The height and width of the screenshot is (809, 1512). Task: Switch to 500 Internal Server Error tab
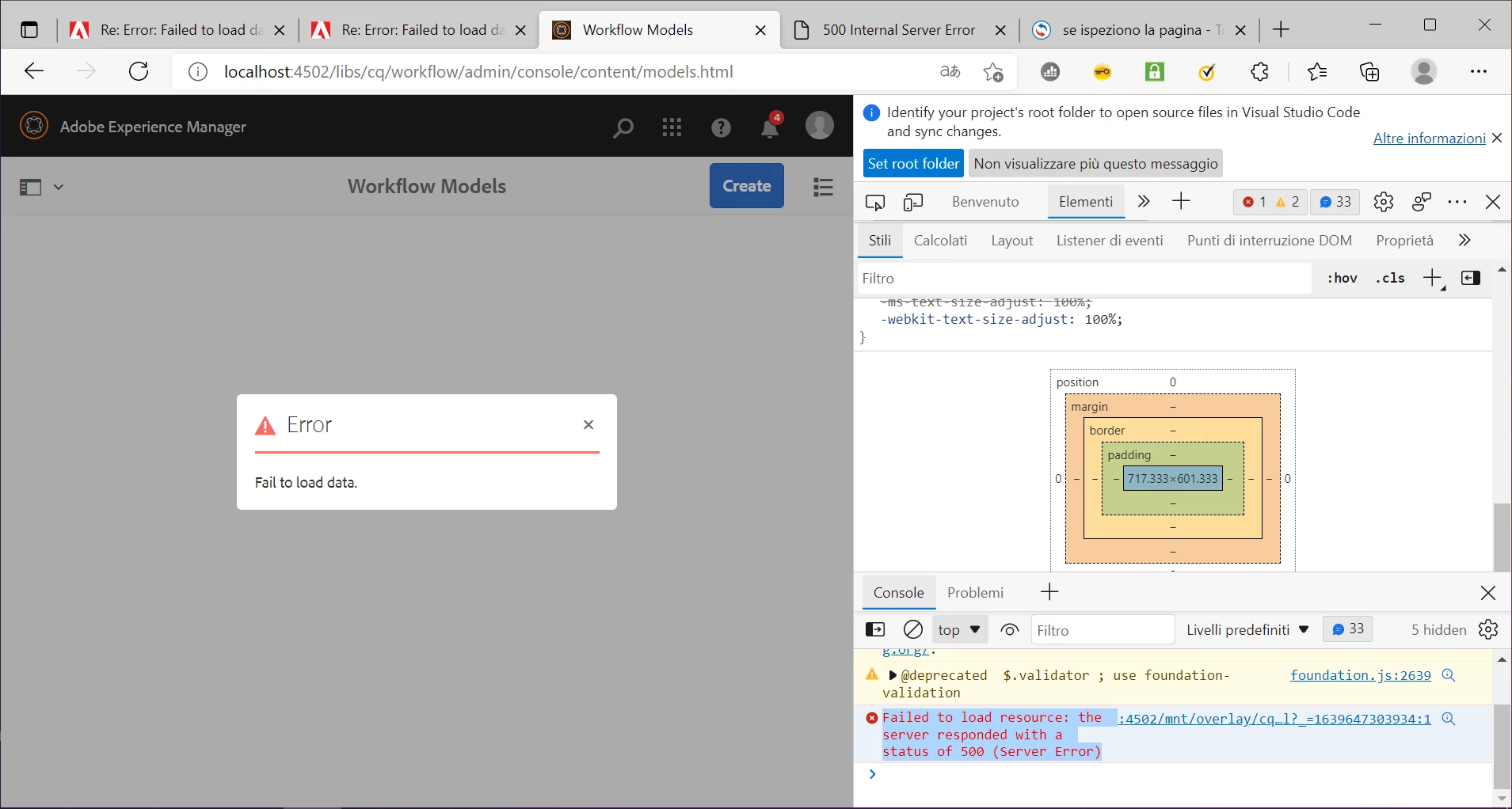pos(899,30)
